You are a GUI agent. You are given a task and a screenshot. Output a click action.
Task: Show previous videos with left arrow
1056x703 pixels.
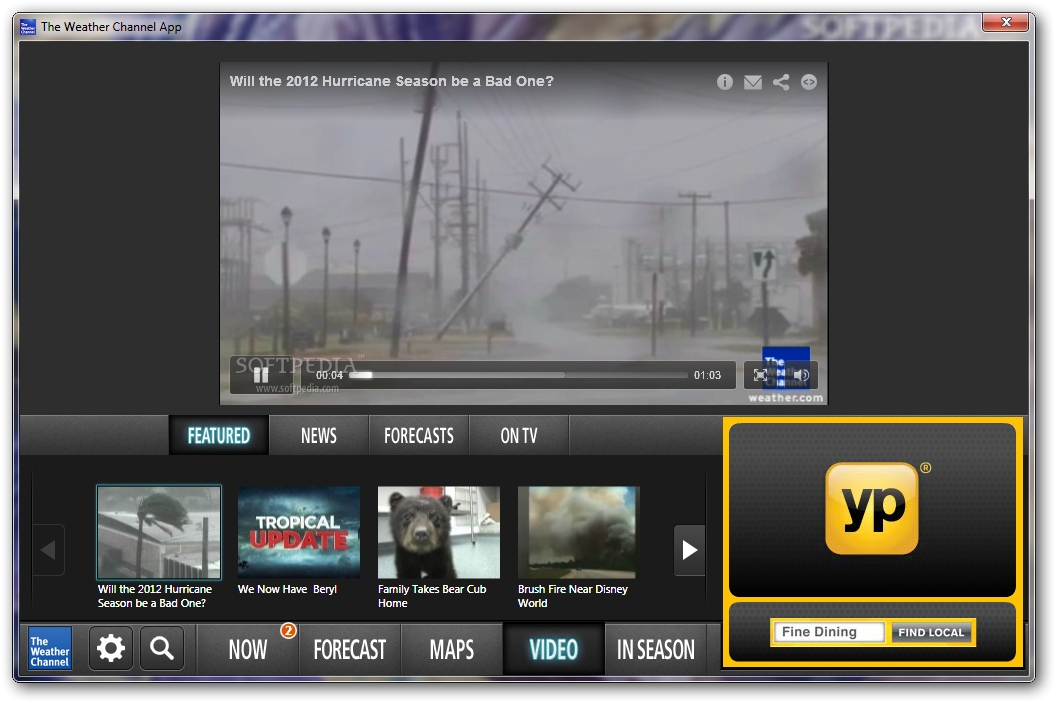48,550
